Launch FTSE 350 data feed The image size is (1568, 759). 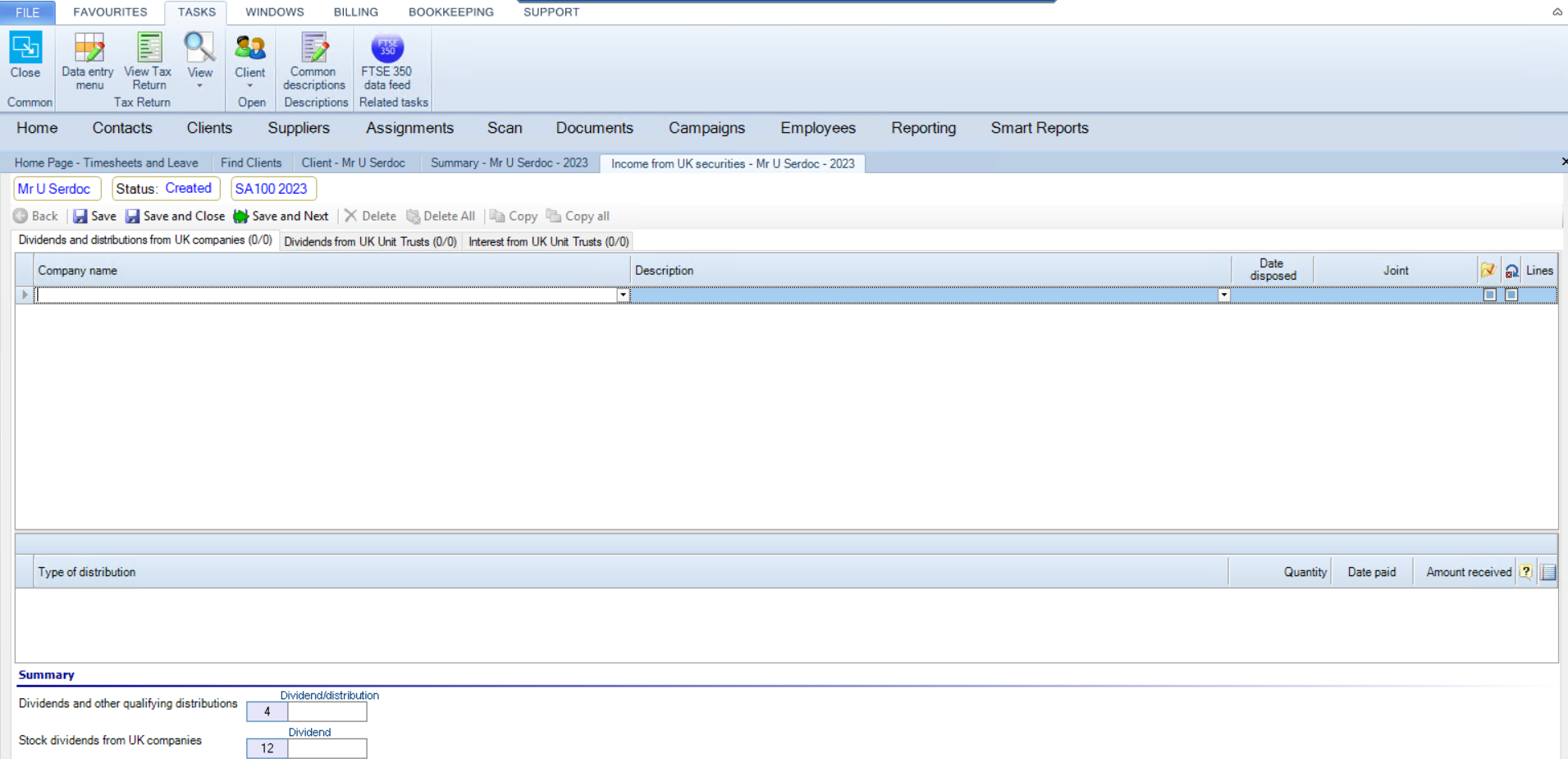pos(387,62)
